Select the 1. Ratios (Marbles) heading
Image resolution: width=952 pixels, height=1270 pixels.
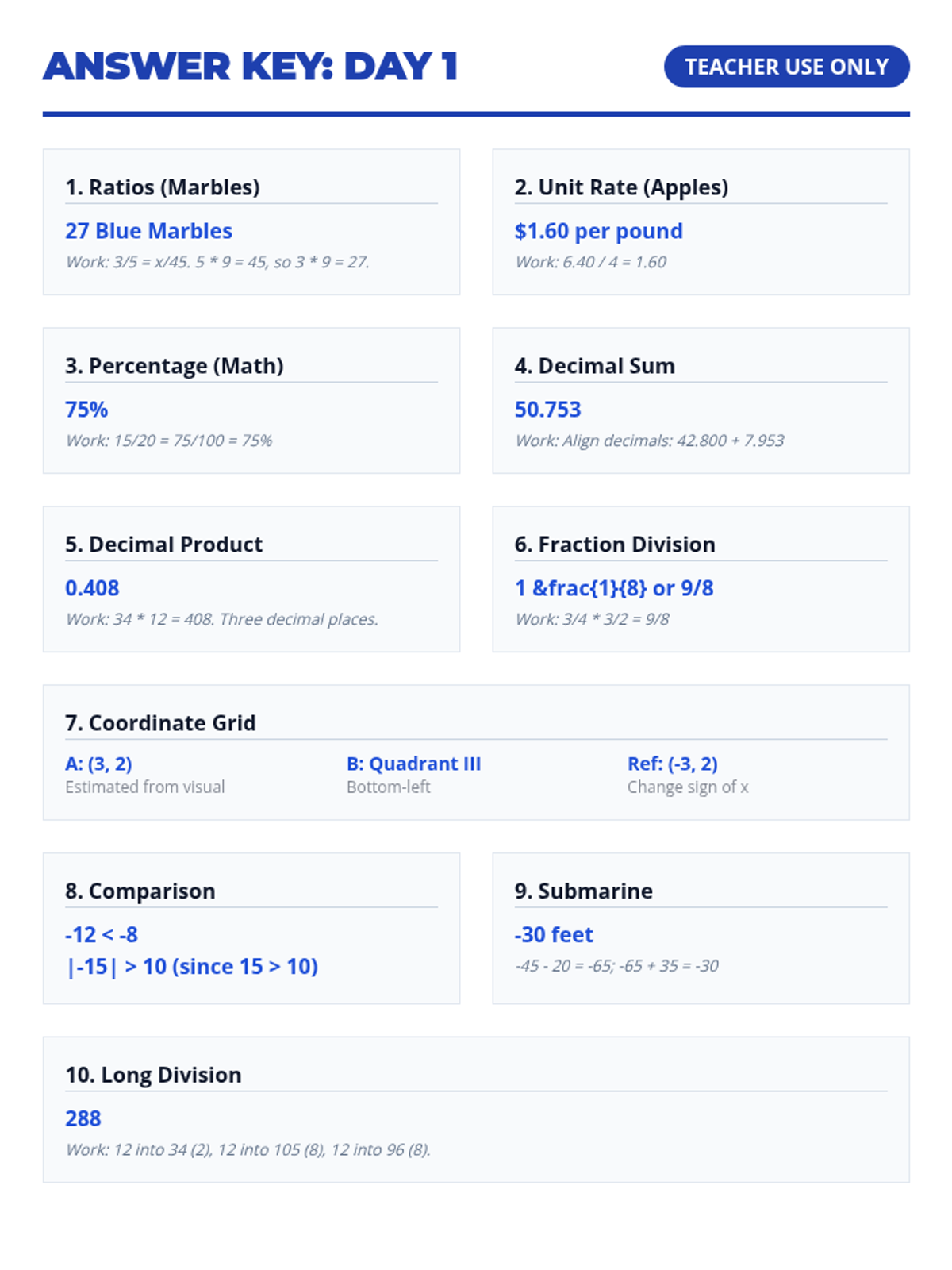click(163, 187)
